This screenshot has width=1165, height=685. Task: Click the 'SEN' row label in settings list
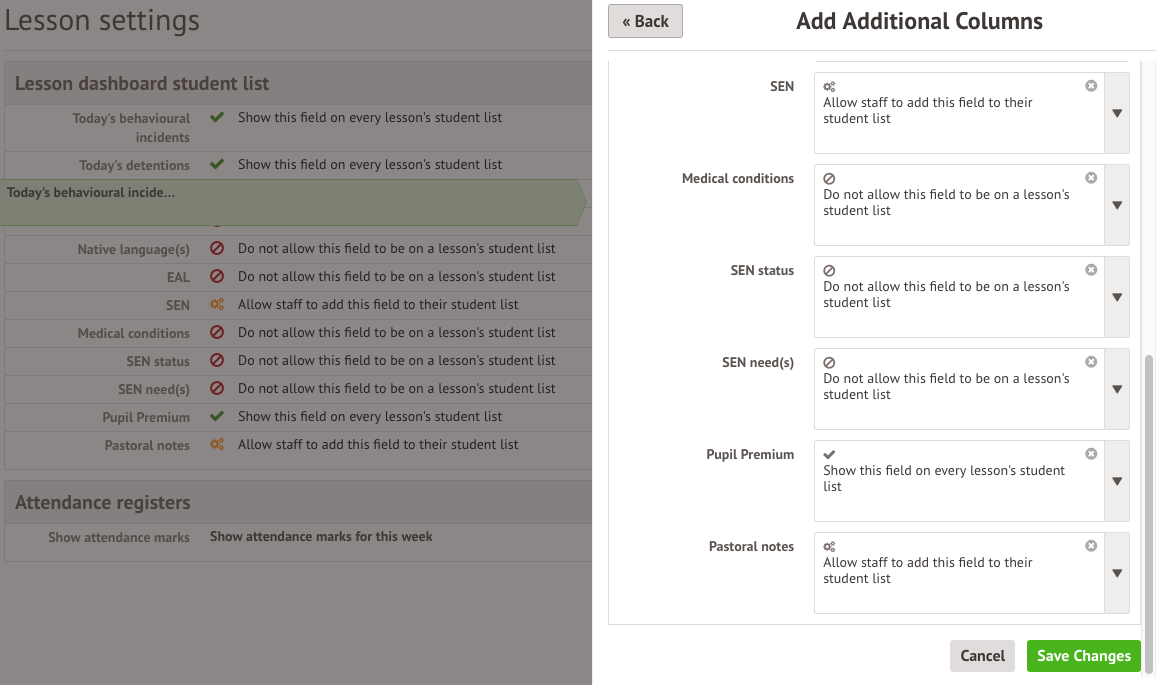click(x=178, y=305)
